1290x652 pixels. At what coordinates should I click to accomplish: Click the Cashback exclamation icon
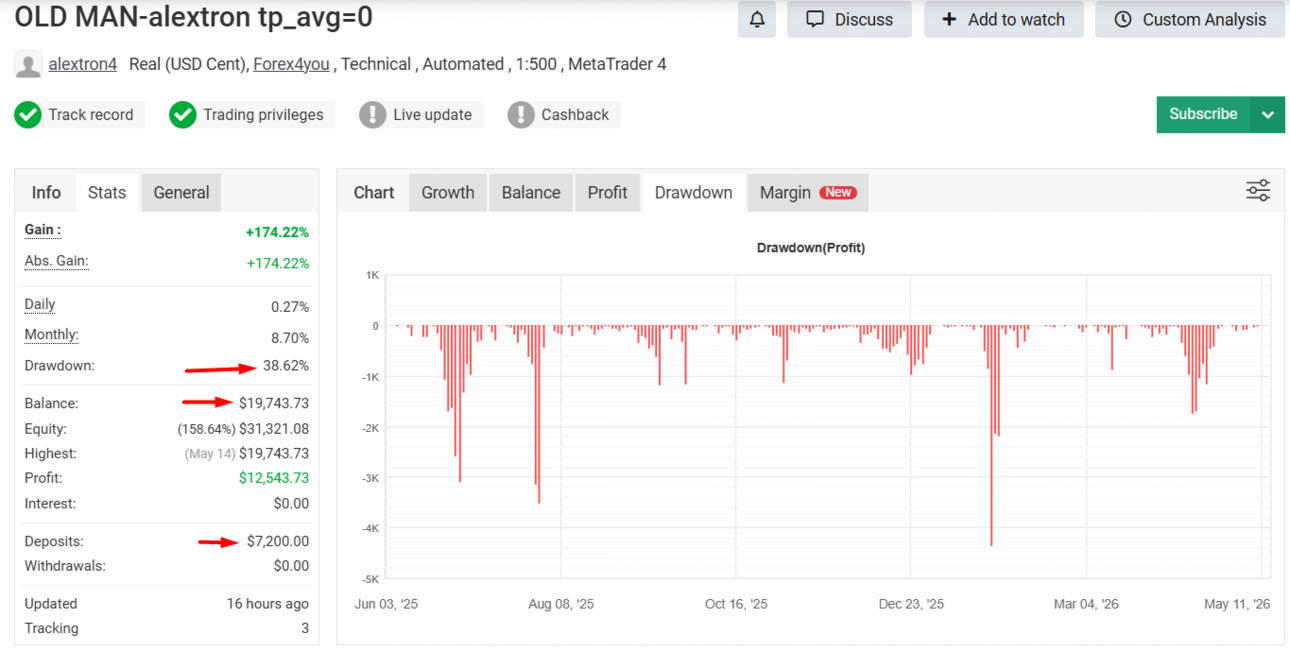[520, 115]
